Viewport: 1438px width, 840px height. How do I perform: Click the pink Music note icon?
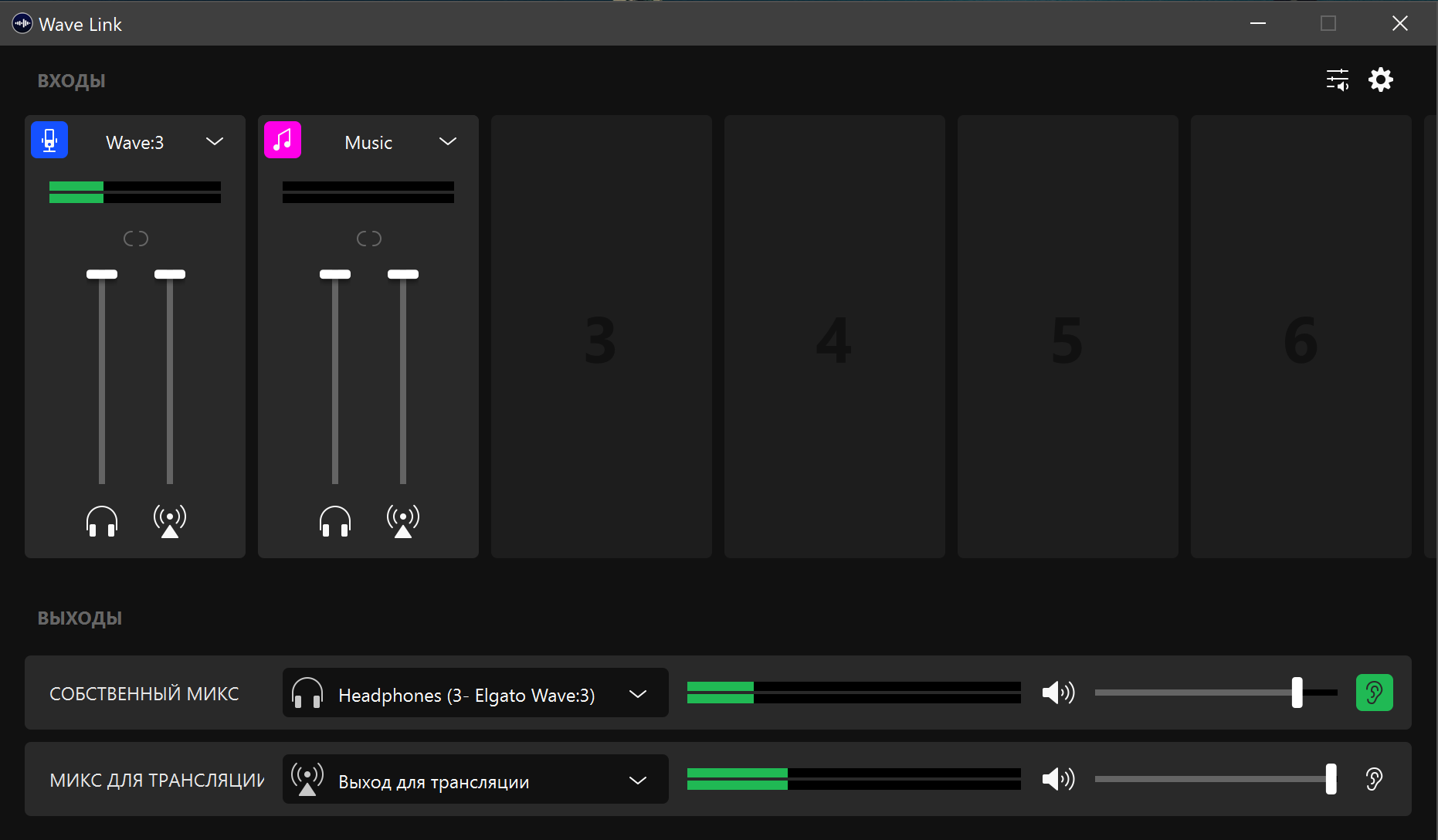click(283, 141)
